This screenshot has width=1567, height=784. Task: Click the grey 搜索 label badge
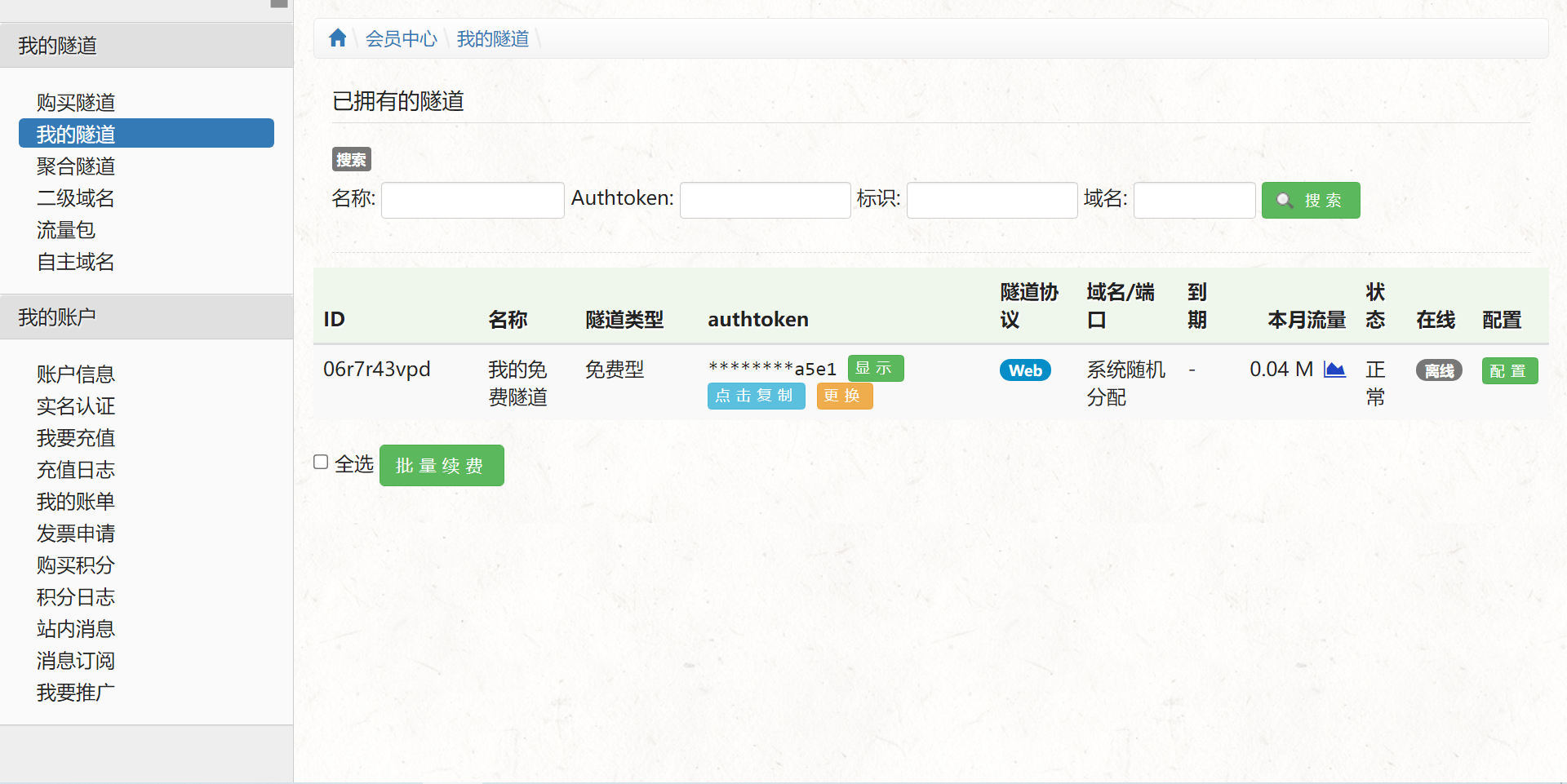coord(352,159)
